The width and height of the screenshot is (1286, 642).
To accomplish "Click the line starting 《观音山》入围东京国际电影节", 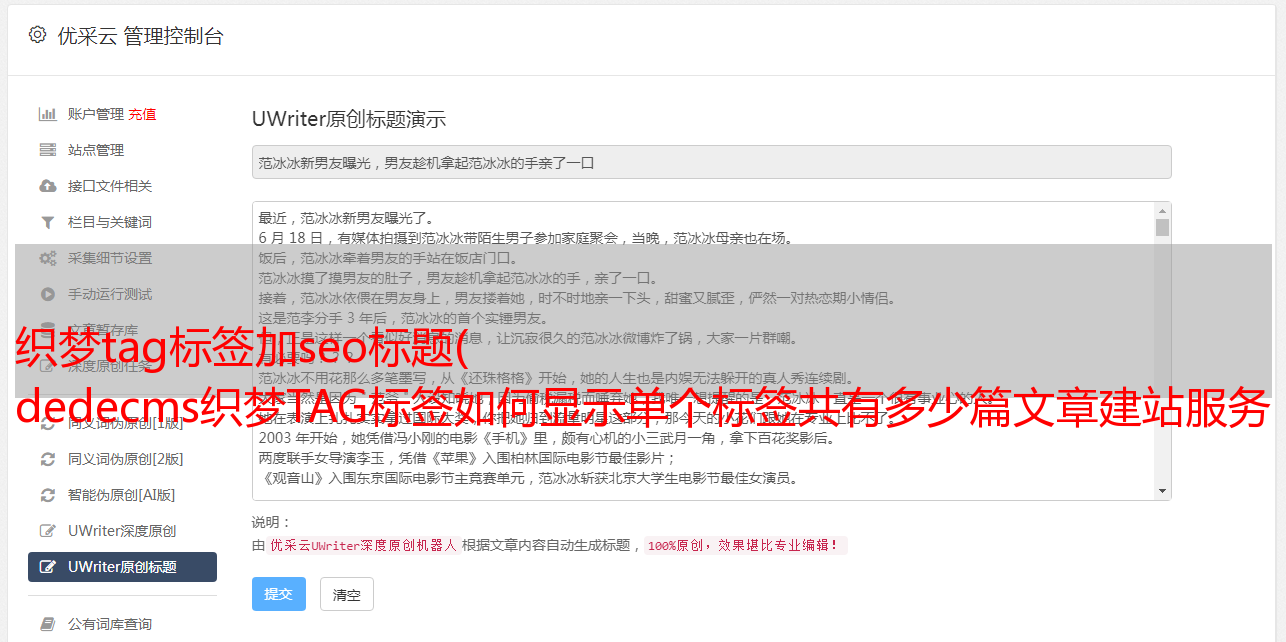I will 528,478.
